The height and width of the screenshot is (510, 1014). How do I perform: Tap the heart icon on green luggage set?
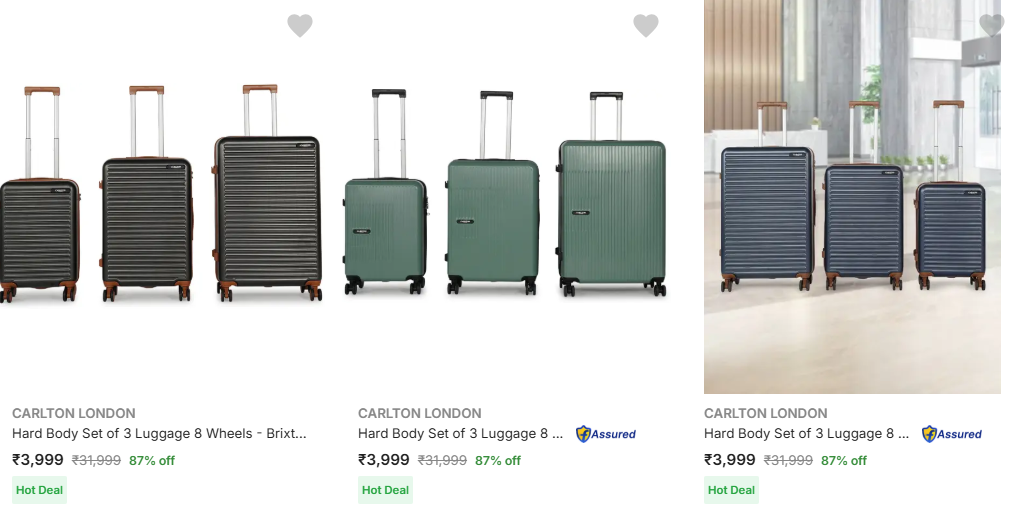646,26
